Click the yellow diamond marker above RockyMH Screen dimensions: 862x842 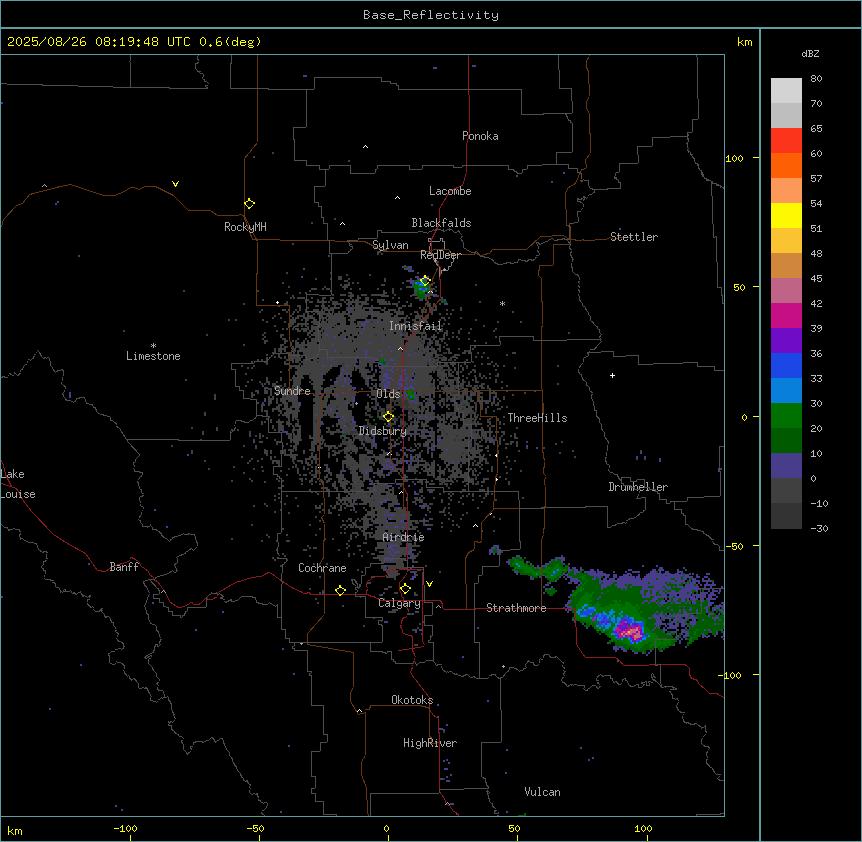pyautogui.click(x=249, y=204)
